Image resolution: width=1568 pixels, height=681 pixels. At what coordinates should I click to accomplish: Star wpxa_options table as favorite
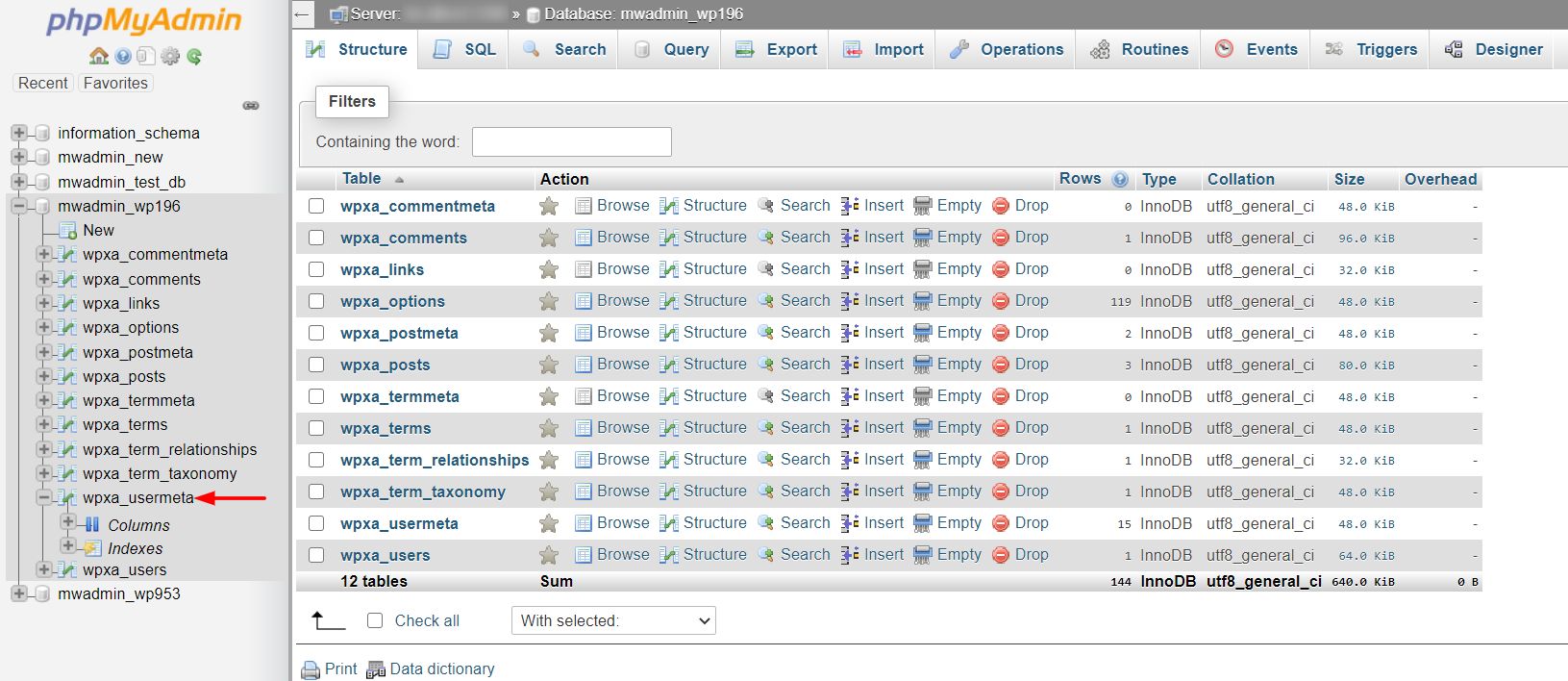549,301
